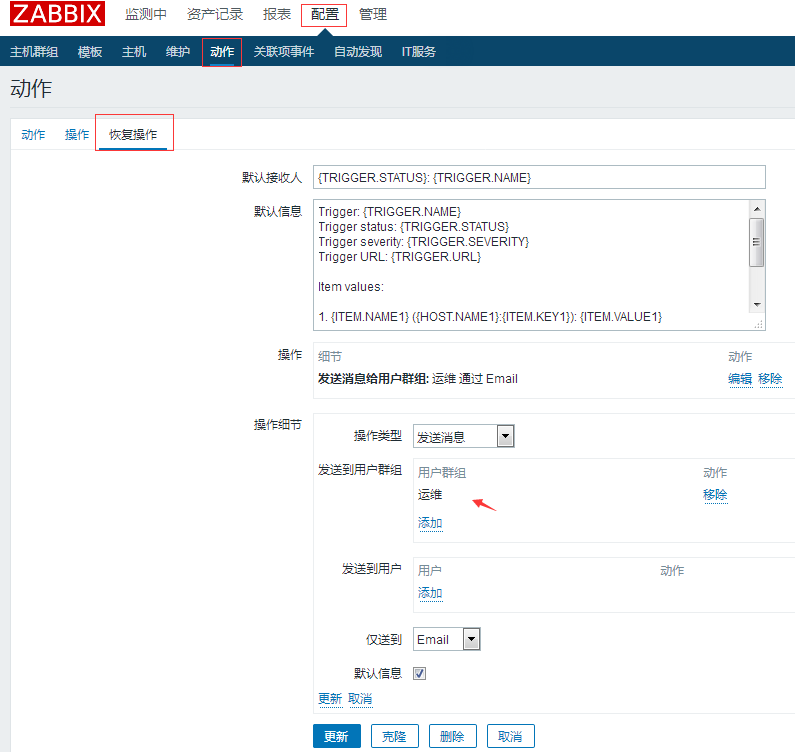Toggle the 默认信息 checkbox

(x=420, y=673)
